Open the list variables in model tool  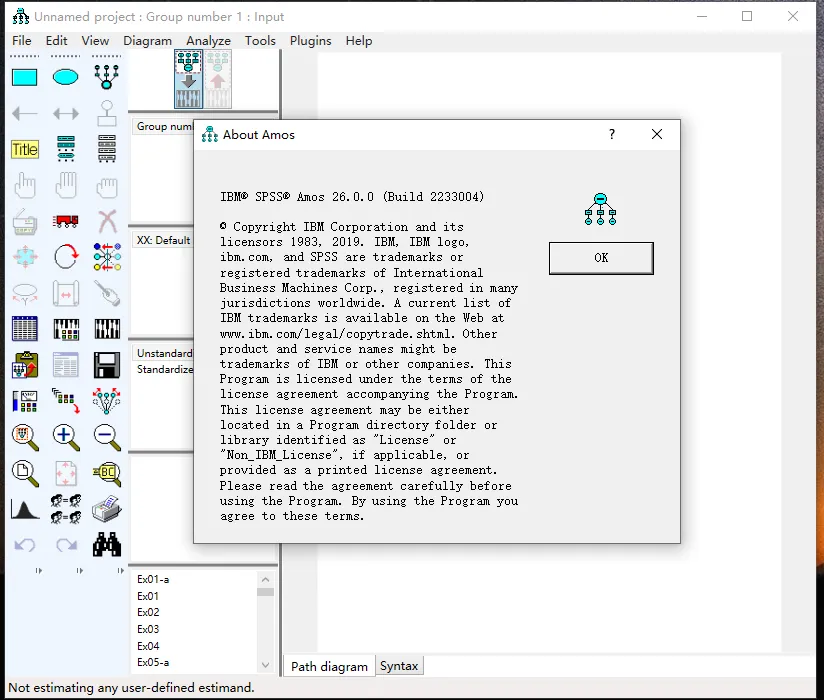(x=66, y=149)
